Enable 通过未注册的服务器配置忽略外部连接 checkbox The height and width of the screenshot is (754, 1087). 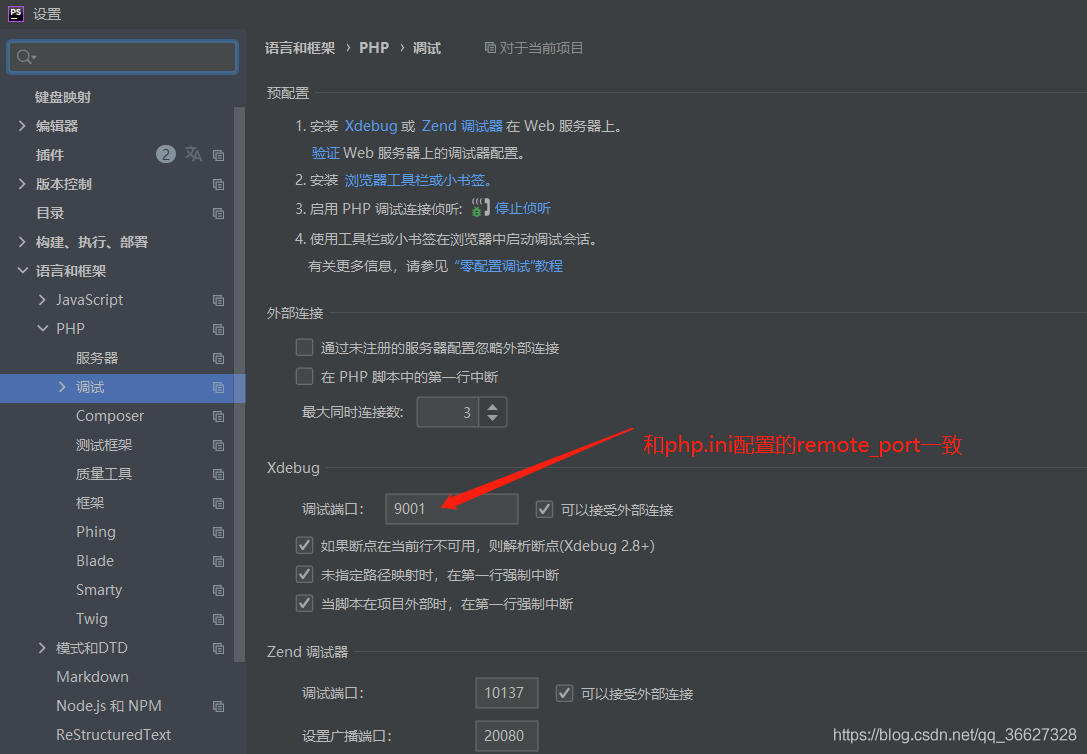304,347
